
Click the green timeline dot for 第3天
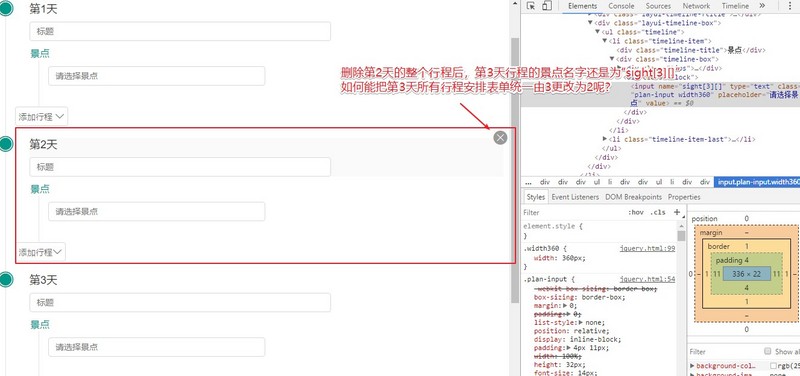click(x=6, y=279)
